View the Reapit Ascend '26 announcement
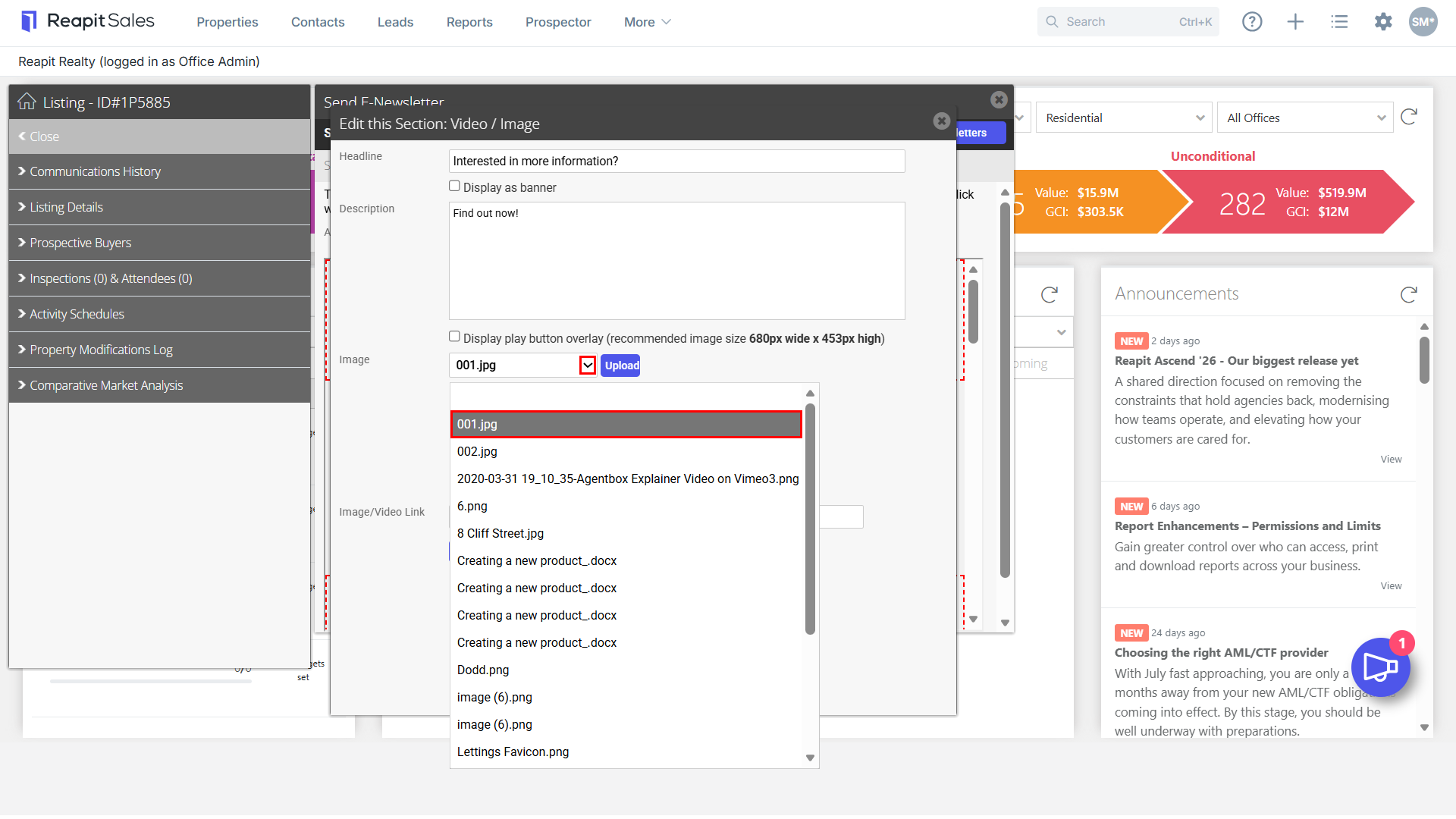 click(1391, 460)
